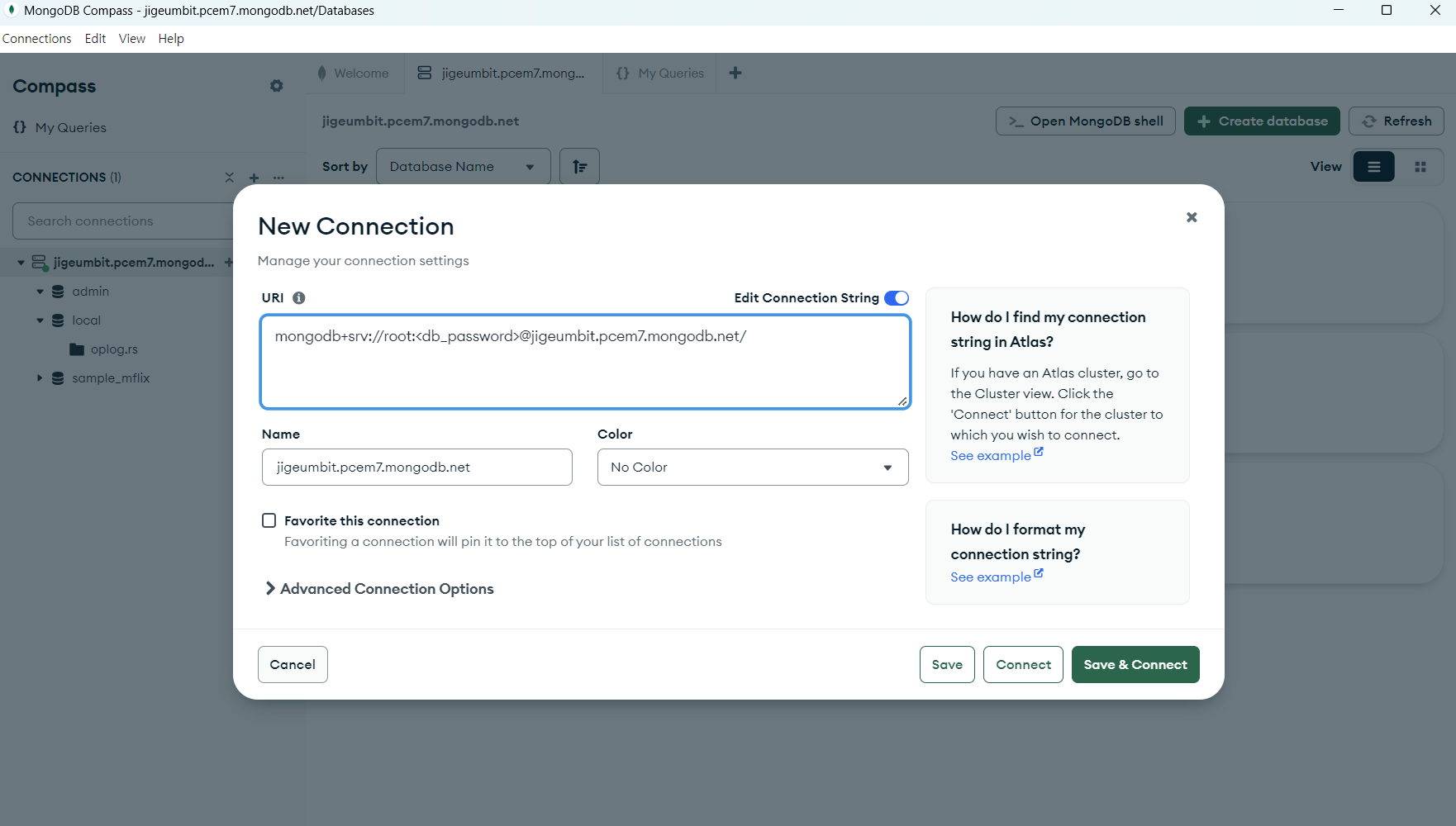Refresh the databases list
1456x826 pixels.
tap(1397, 121)
